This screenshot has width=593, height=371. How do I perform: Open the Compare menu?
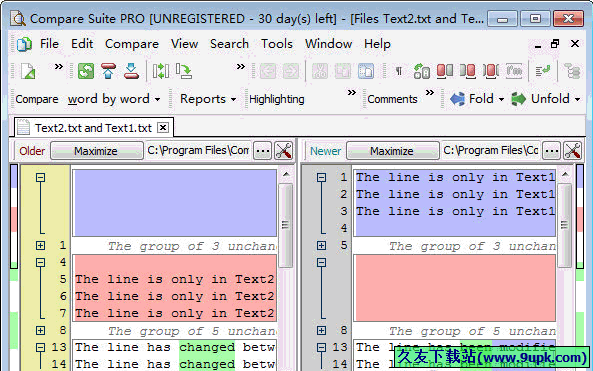pos(132,44)
